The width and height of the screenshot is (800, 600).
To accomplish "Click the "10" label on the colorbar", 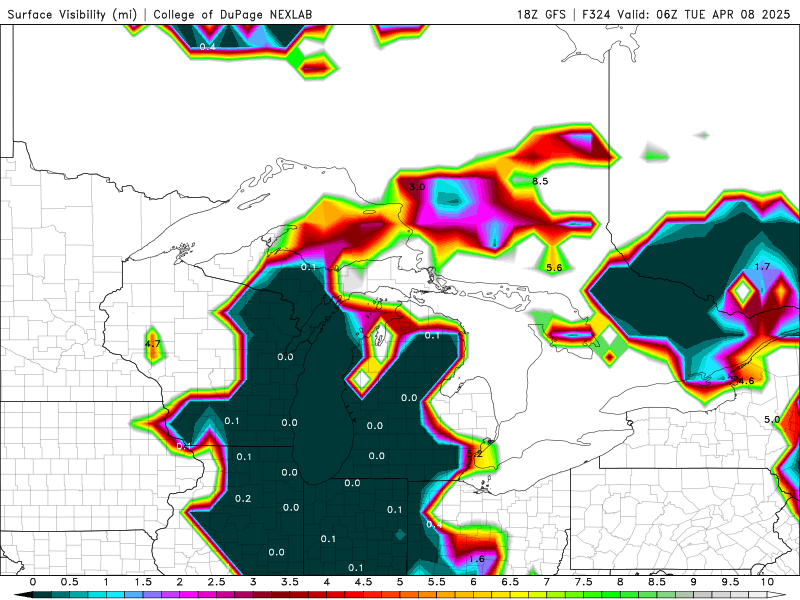I will point(767,582).
